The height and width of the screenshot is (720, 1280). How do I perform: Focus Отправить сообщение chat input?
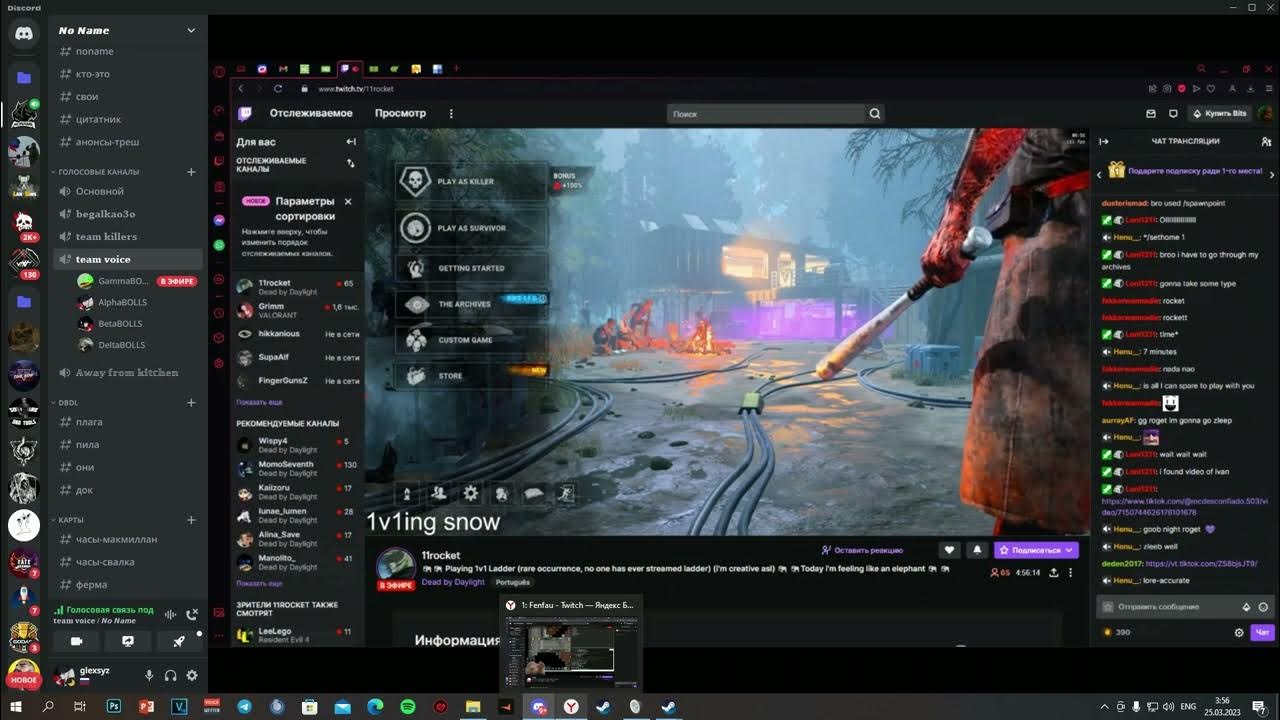(1185, 607)
